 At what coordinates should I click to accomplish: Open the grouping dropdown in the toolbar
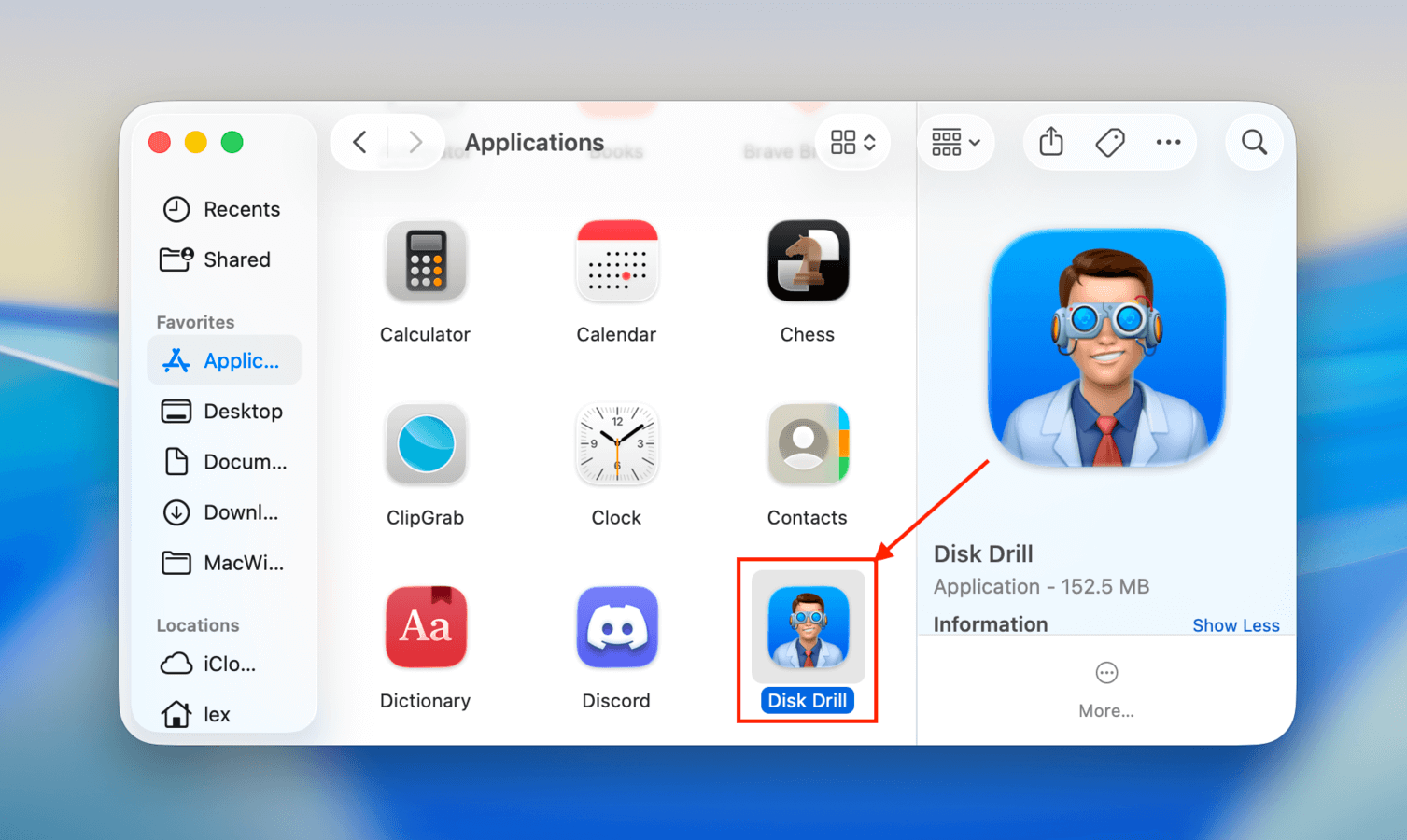click(955, 142)
